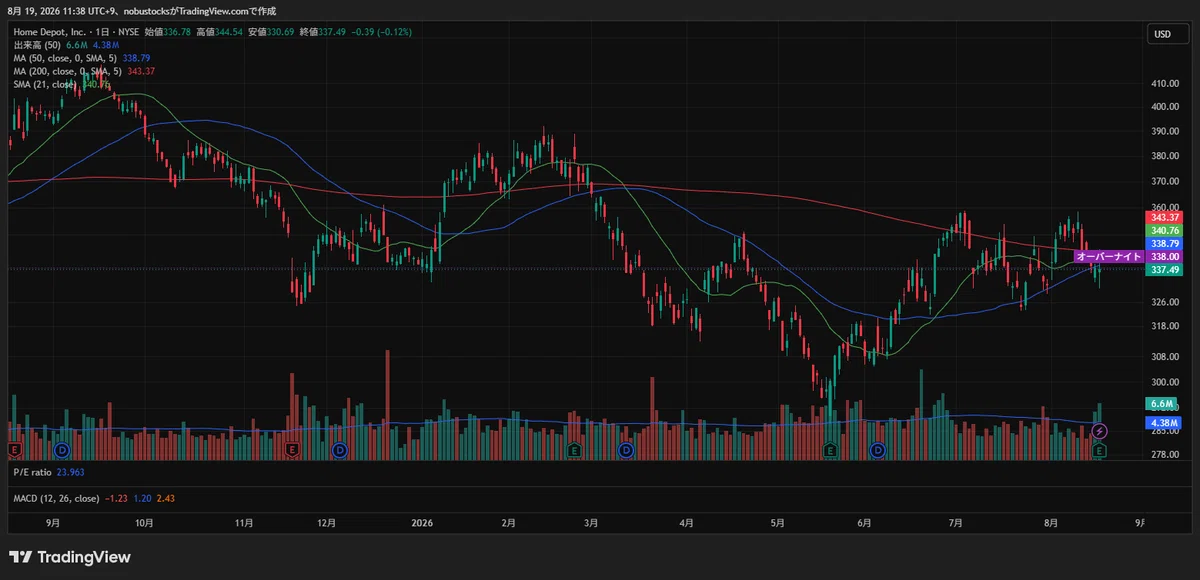This screenshot has width=1200, height=580.
Task: Click the 始値336.78 open value
Action: [x=167, y=32]
